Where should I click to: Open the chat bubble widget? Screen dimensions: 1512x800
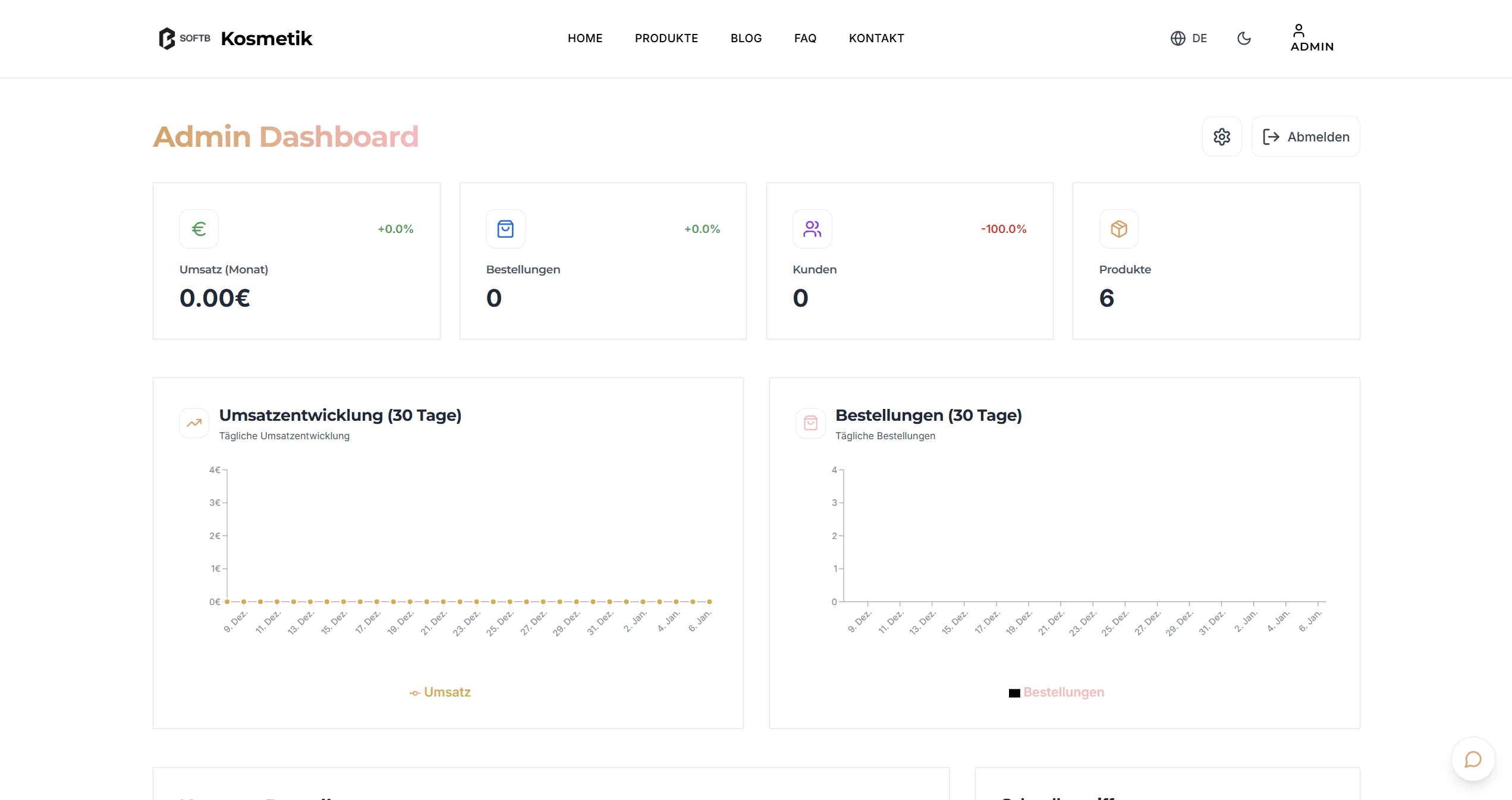[1472, 759]
